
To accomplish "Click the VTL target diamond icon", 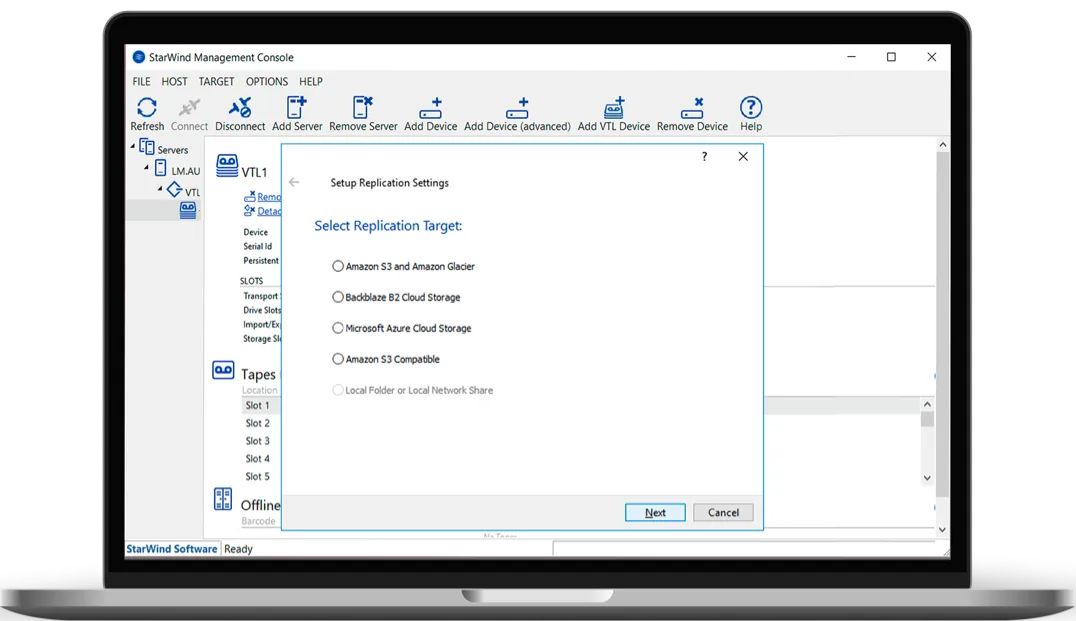I will point(174,189).
